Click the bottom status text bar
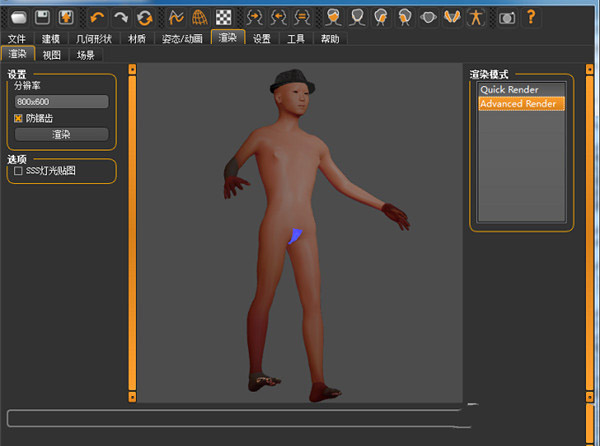The height and width of the screenshot is (446, 600). click(x=235, y=418)
